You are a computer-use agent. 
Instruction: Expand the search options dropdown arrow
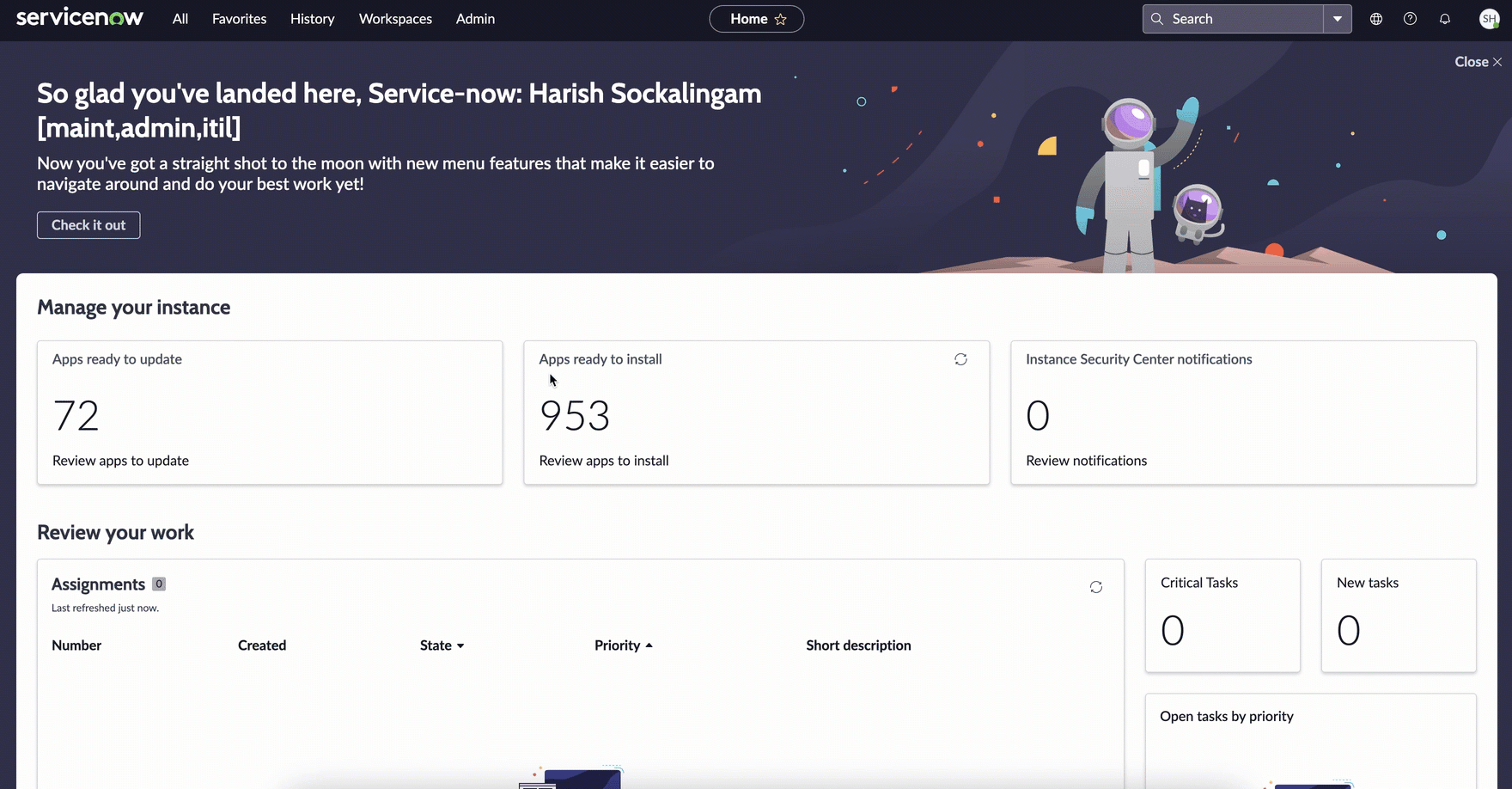[x=1338, y=19]
